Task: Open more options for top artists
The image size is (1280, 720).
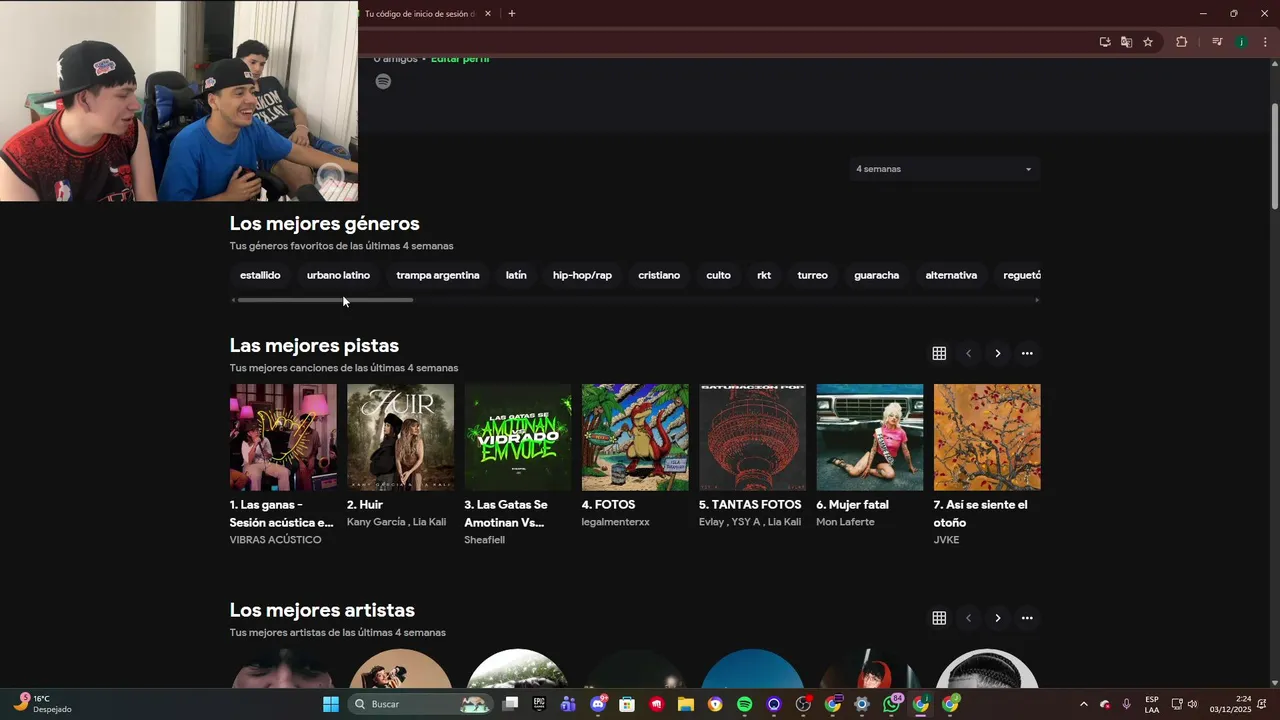Action: pyautogui.click(x=1027, y=618)
